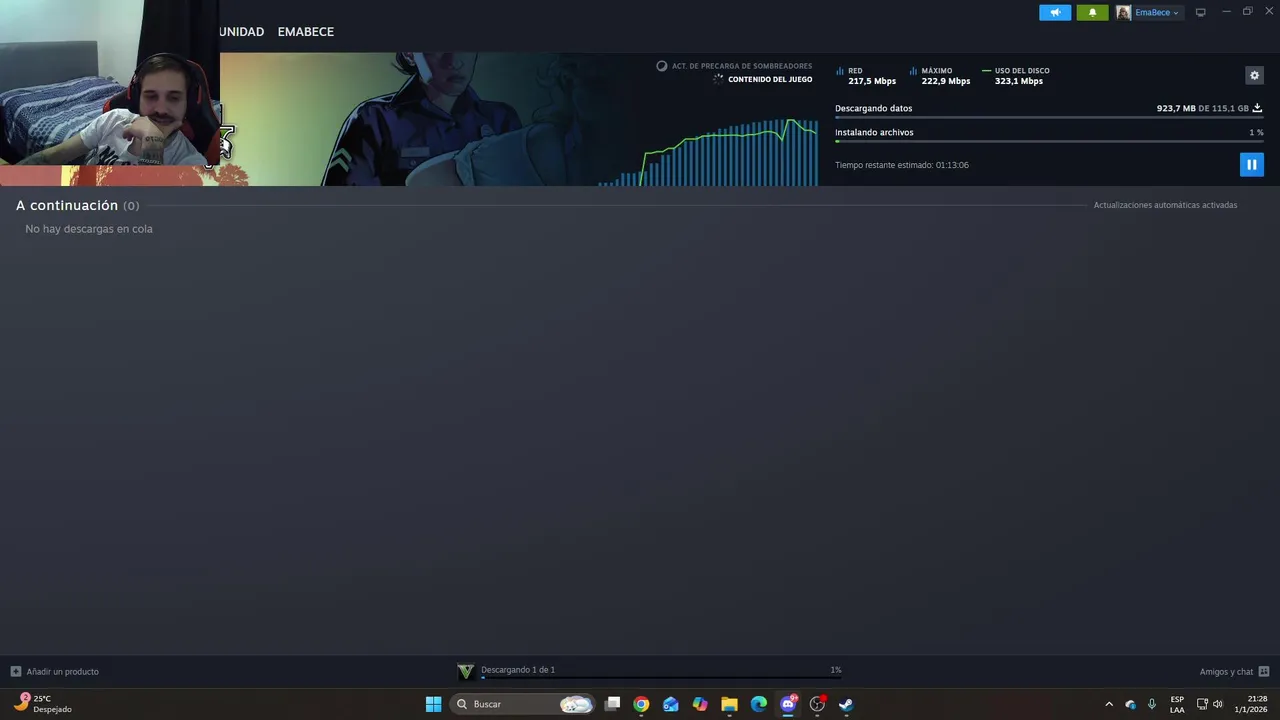Click Descargando 1 de 1 status
The width and height of the screenshot is (1280, 720).
(x=518, y=670)
